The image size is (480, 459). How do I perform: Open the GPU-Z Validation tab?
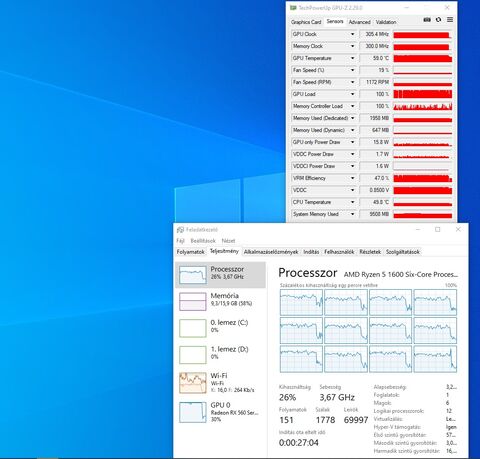click(x=386, y=22)
